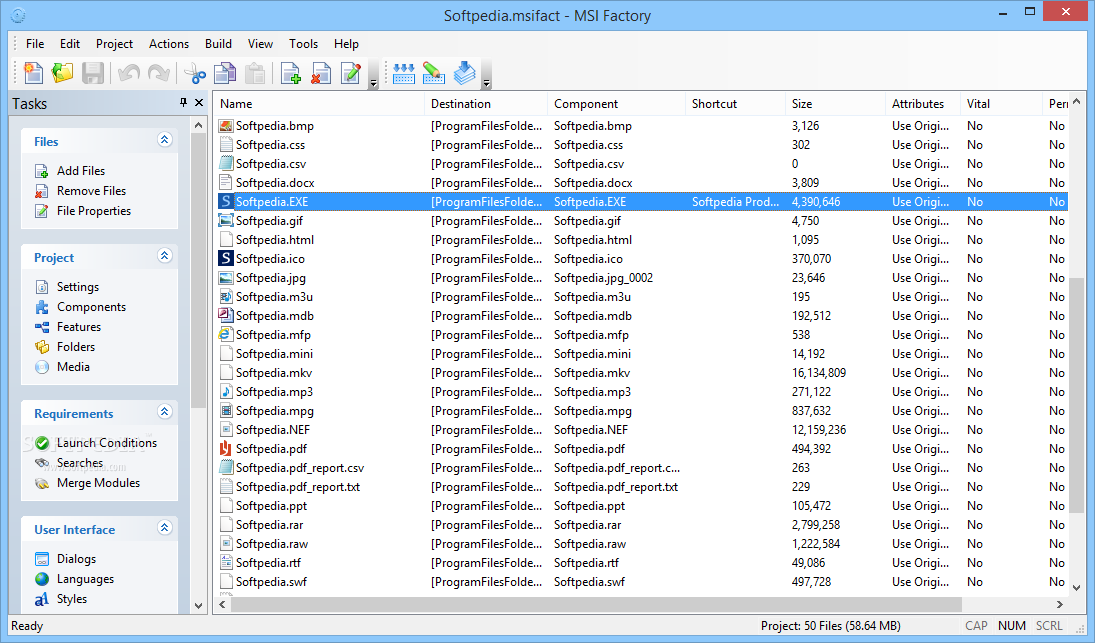Open the Build menu

(x=219, y=43)
